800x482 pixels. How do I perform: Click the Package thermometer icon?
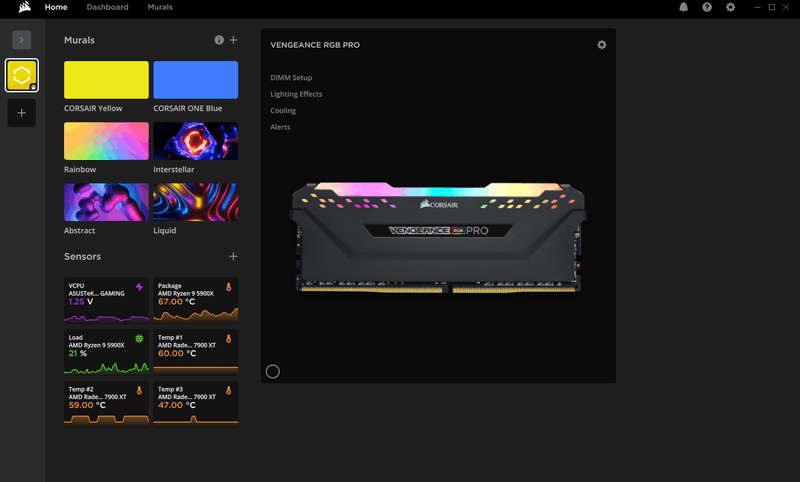[x=229, y=287]
